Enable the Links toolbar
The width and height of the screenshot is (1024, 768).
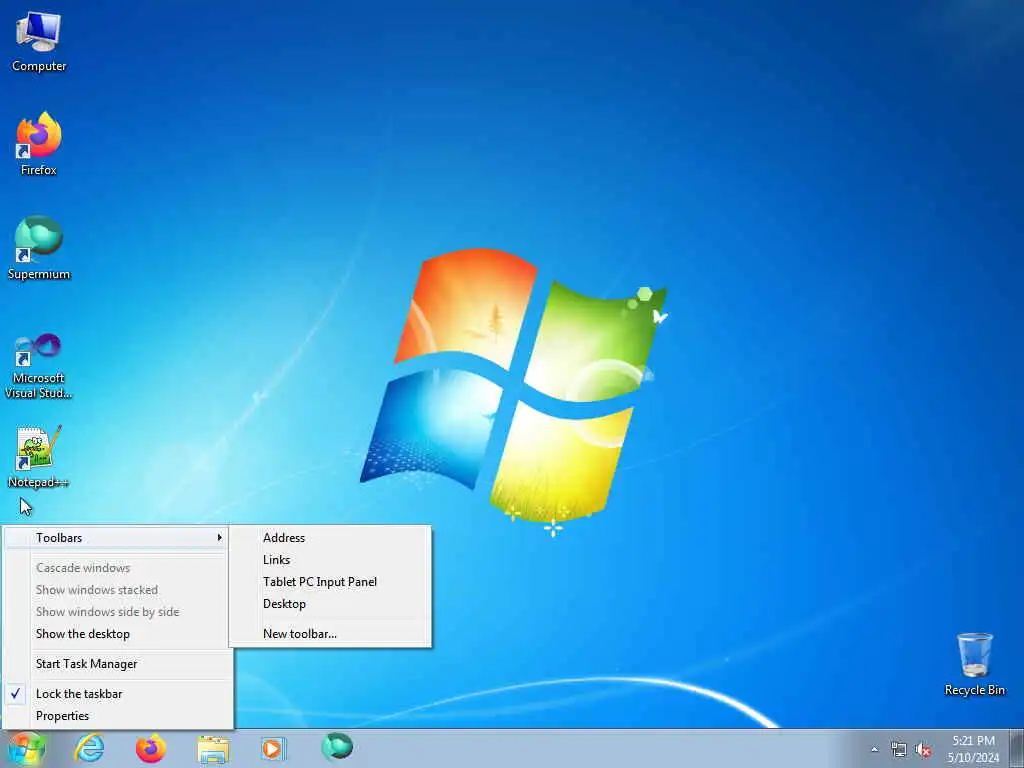click(x=330, y=560)
